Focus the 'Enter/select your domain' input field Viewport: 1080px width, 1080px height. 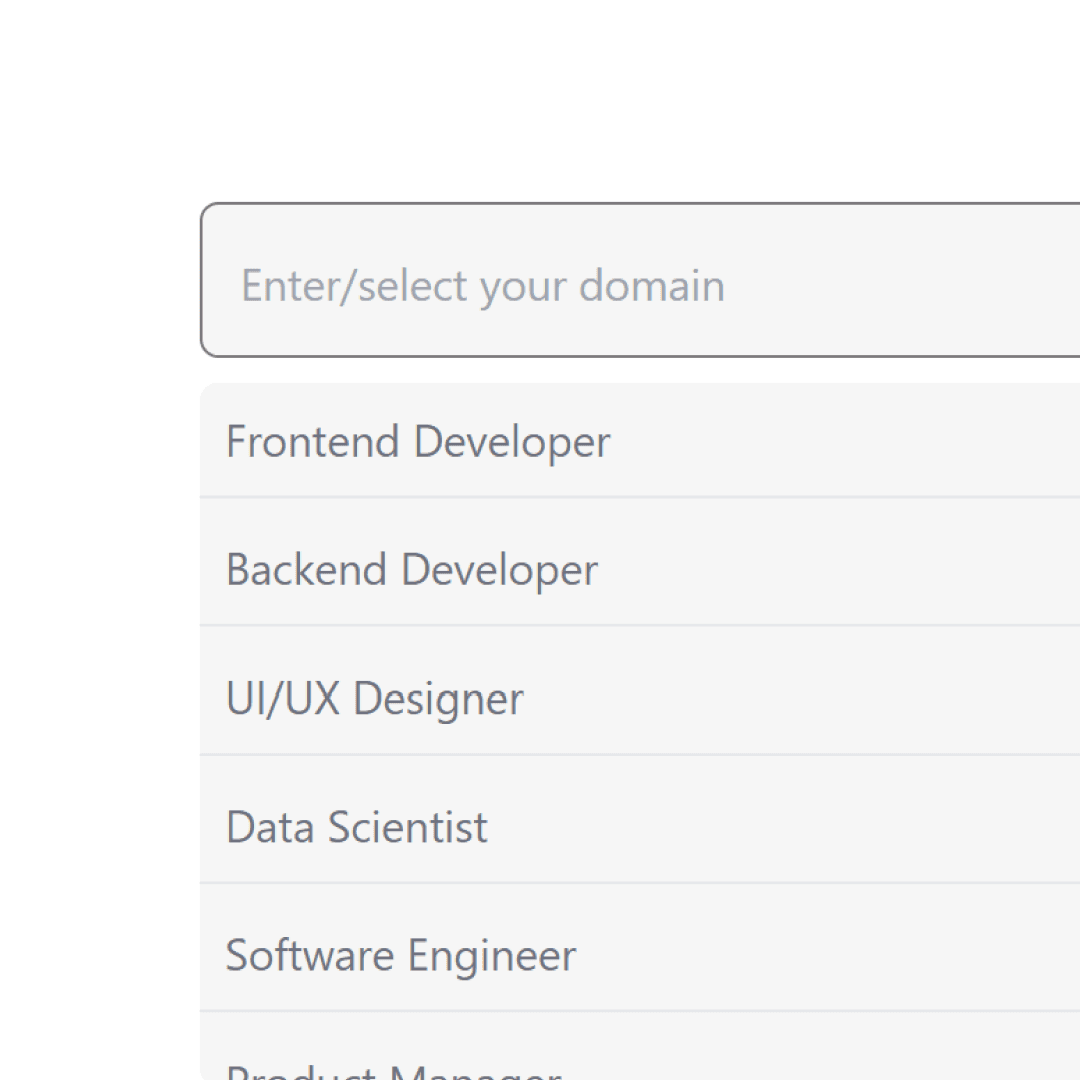pos(640,280)
